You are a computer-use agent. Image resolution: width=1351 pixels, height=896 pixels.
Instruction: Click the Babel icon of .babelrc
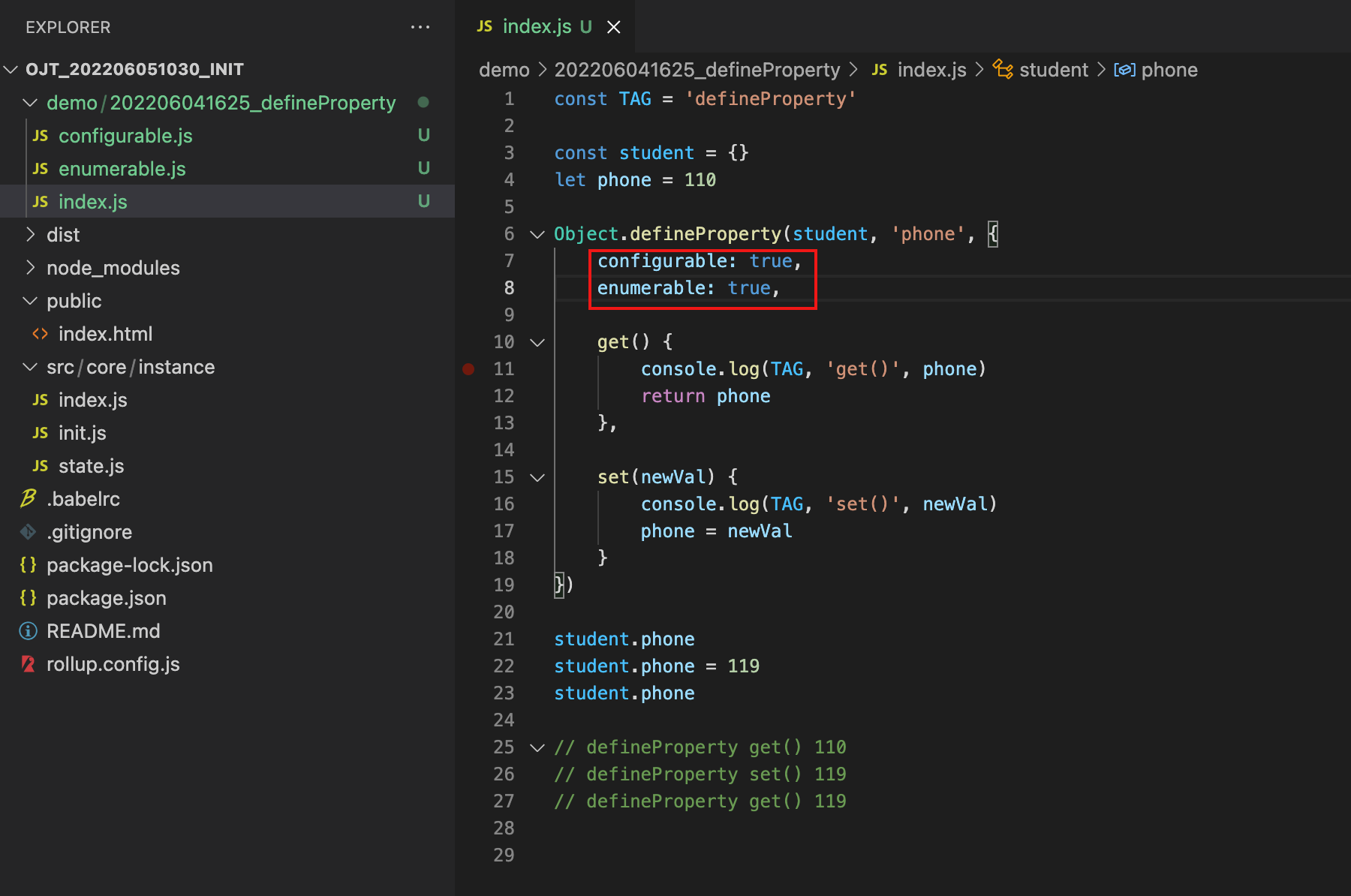pos(29,498)
